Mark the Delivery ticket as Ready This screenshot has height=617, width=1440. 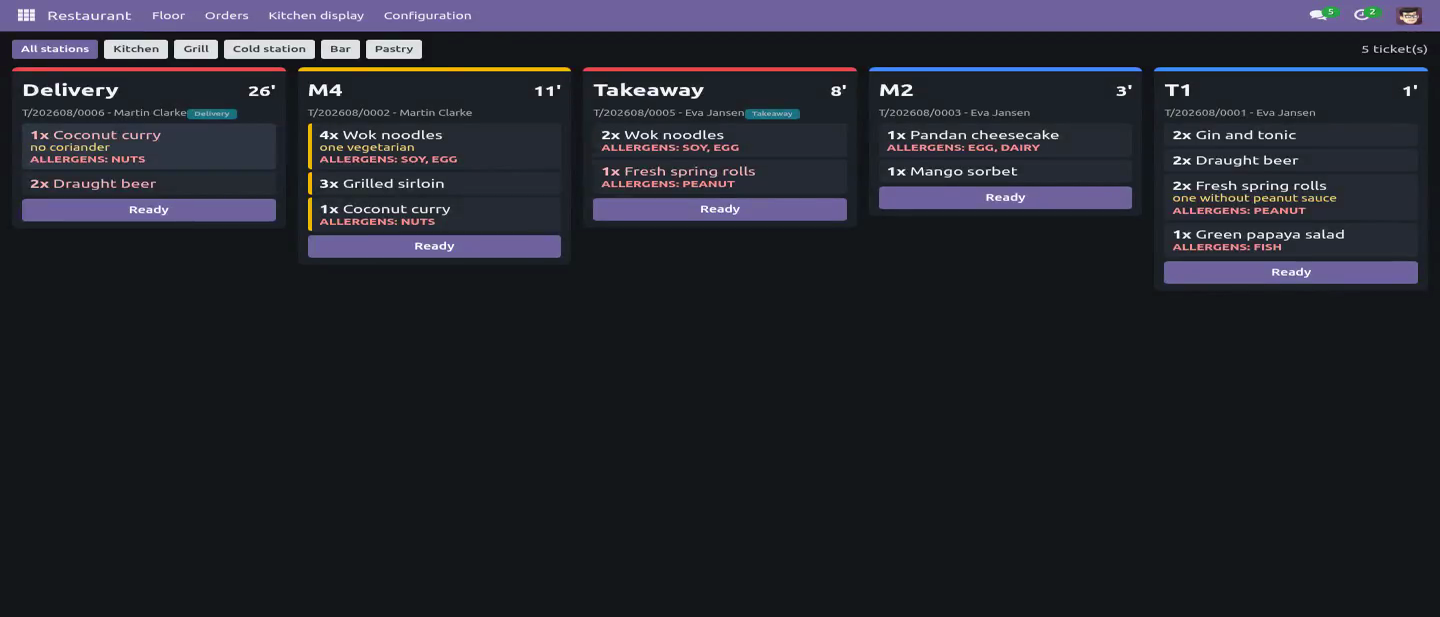[x=149, y=210]
